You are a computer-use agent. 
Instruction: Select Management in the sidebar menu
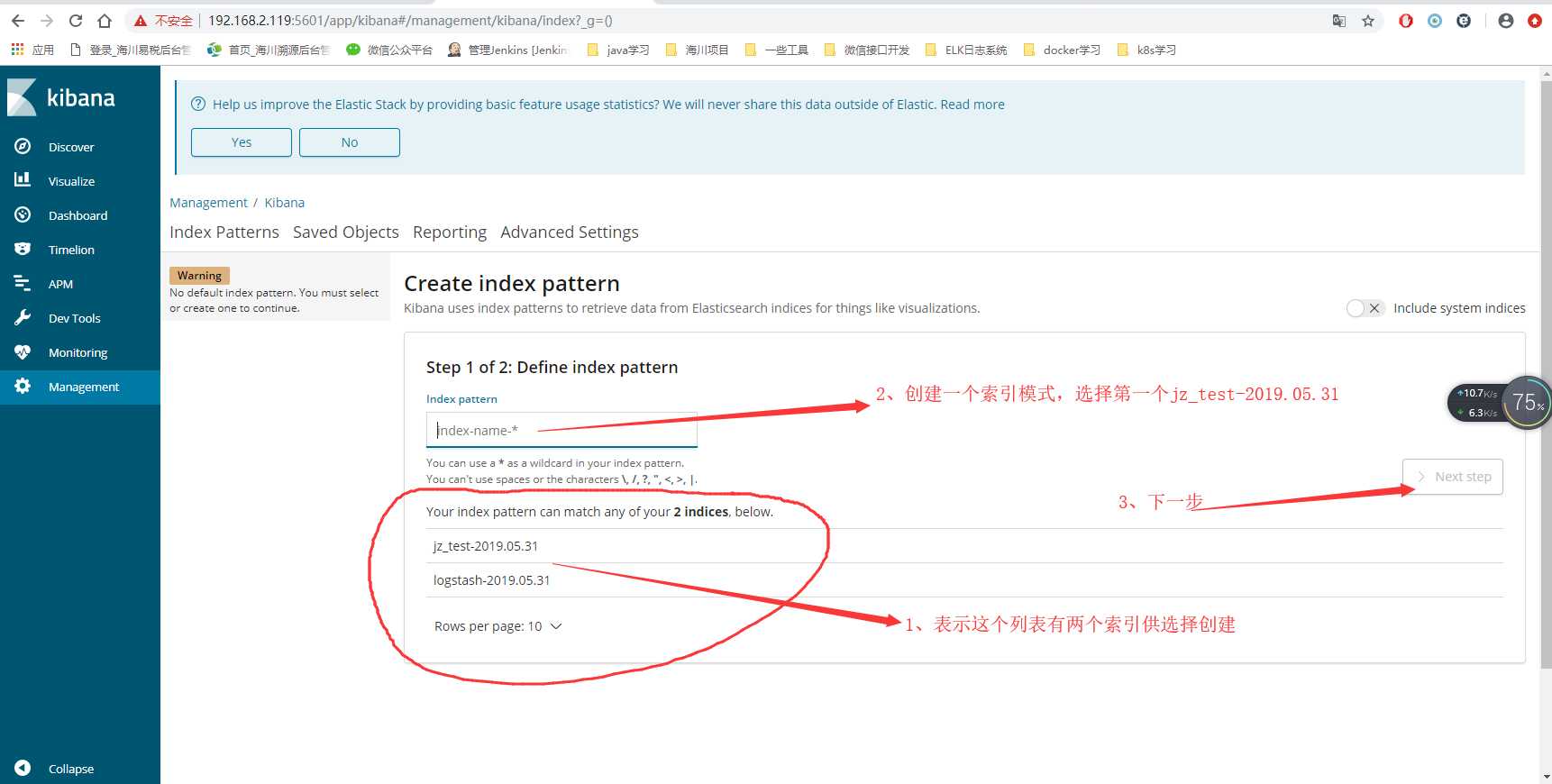click(80, 387)
